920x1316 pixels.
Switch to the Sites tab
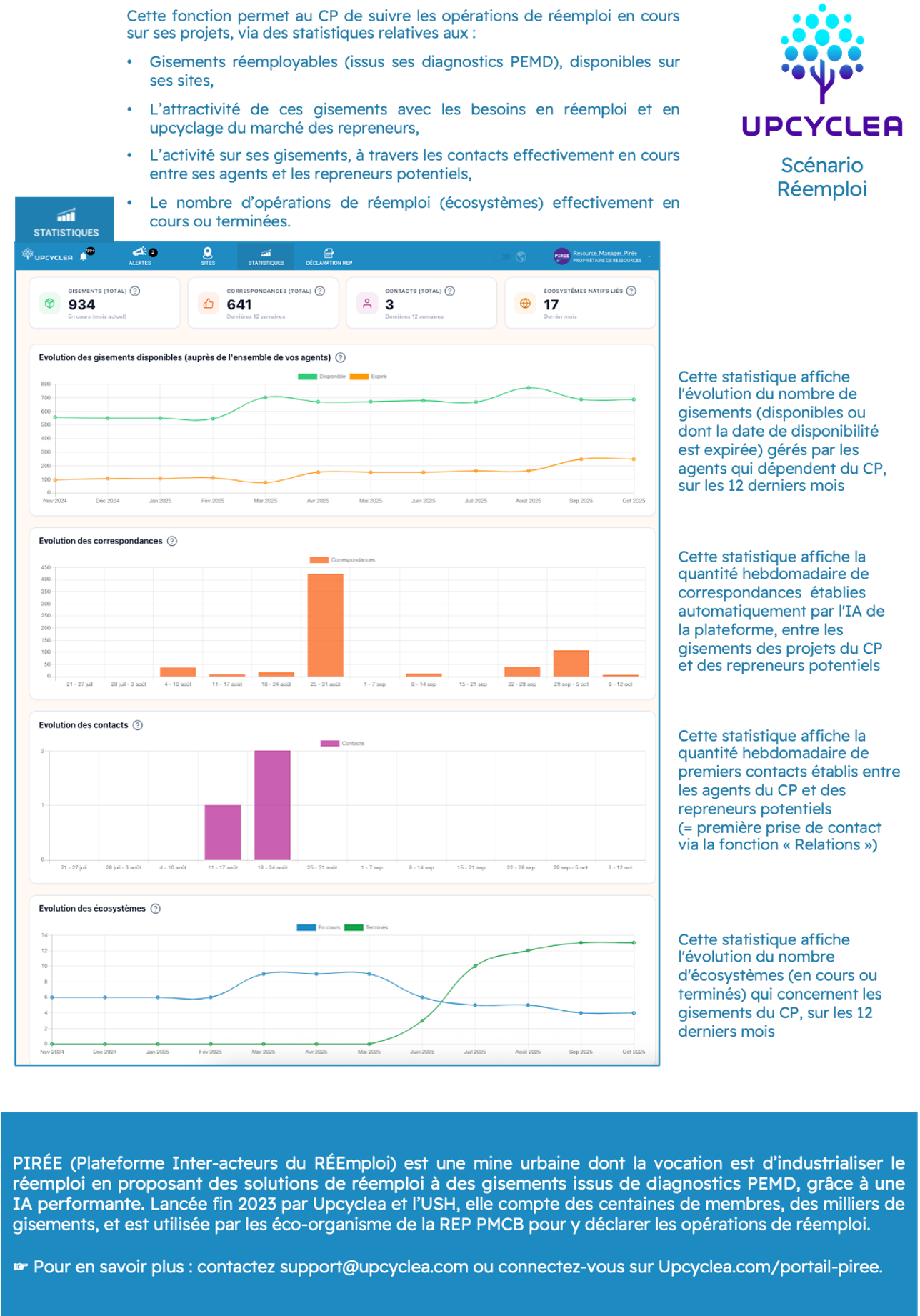tap(208, 256)
